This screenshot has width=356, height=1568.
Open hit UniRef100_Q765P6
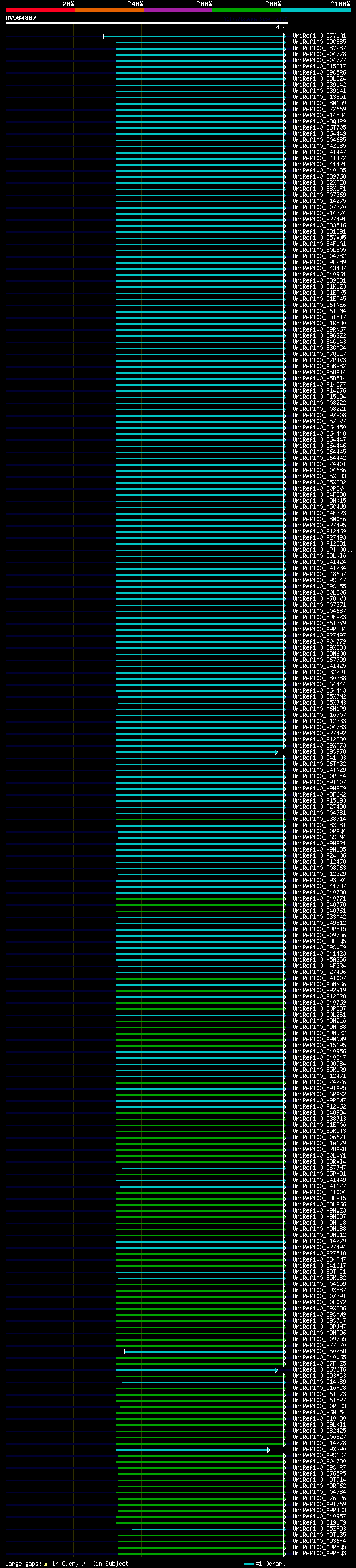click(319, 1498)
